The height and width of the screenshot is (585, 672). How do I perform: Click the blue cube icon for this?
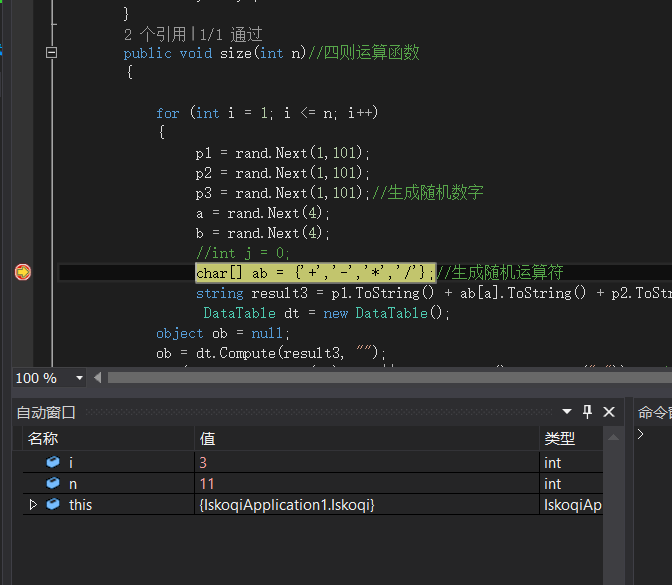[x=53, y=504]
